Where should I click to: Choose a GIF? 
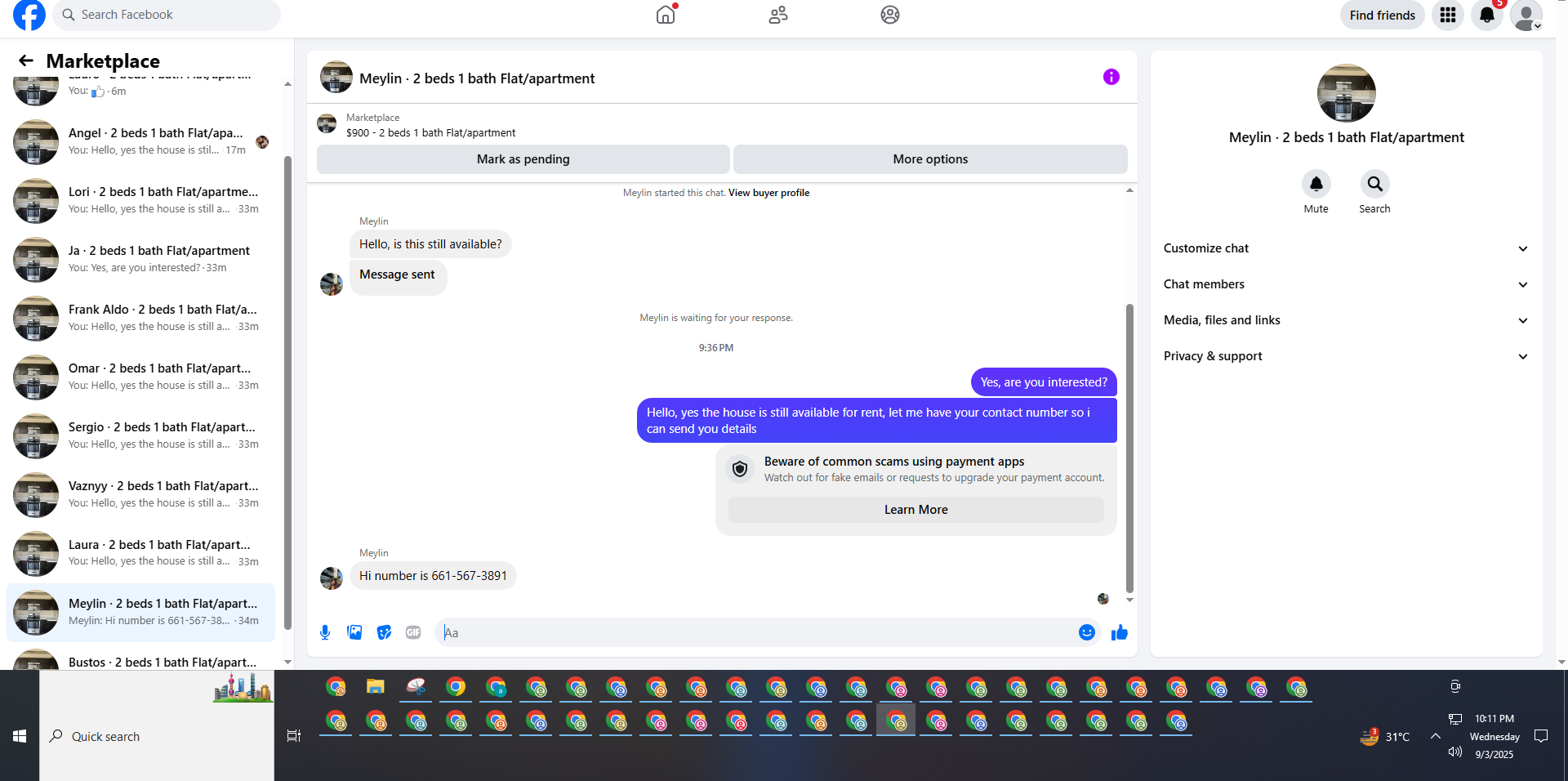413,632
